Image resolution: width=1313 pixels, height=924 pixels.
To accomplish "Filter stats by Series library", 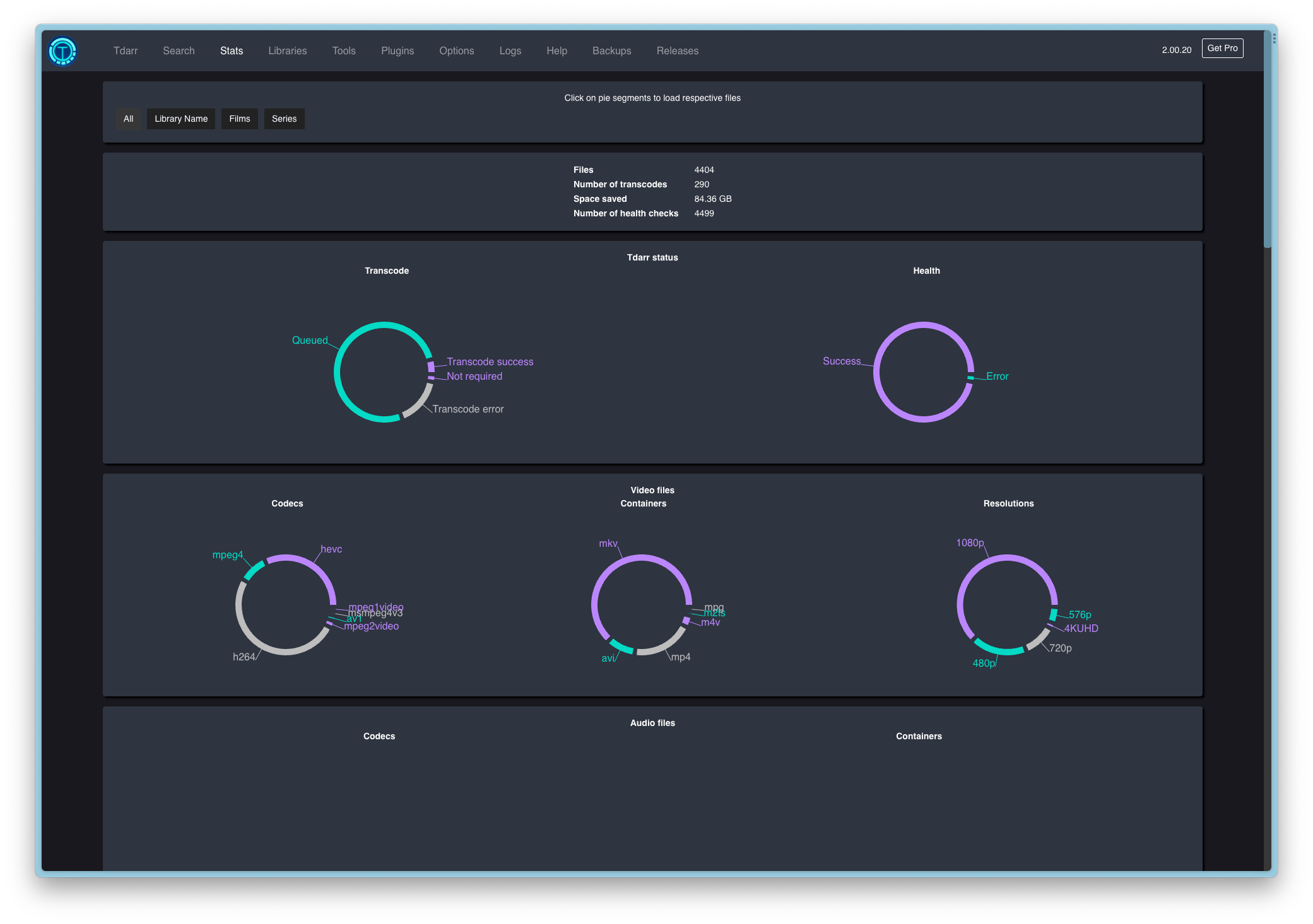I will coord(284,119).
